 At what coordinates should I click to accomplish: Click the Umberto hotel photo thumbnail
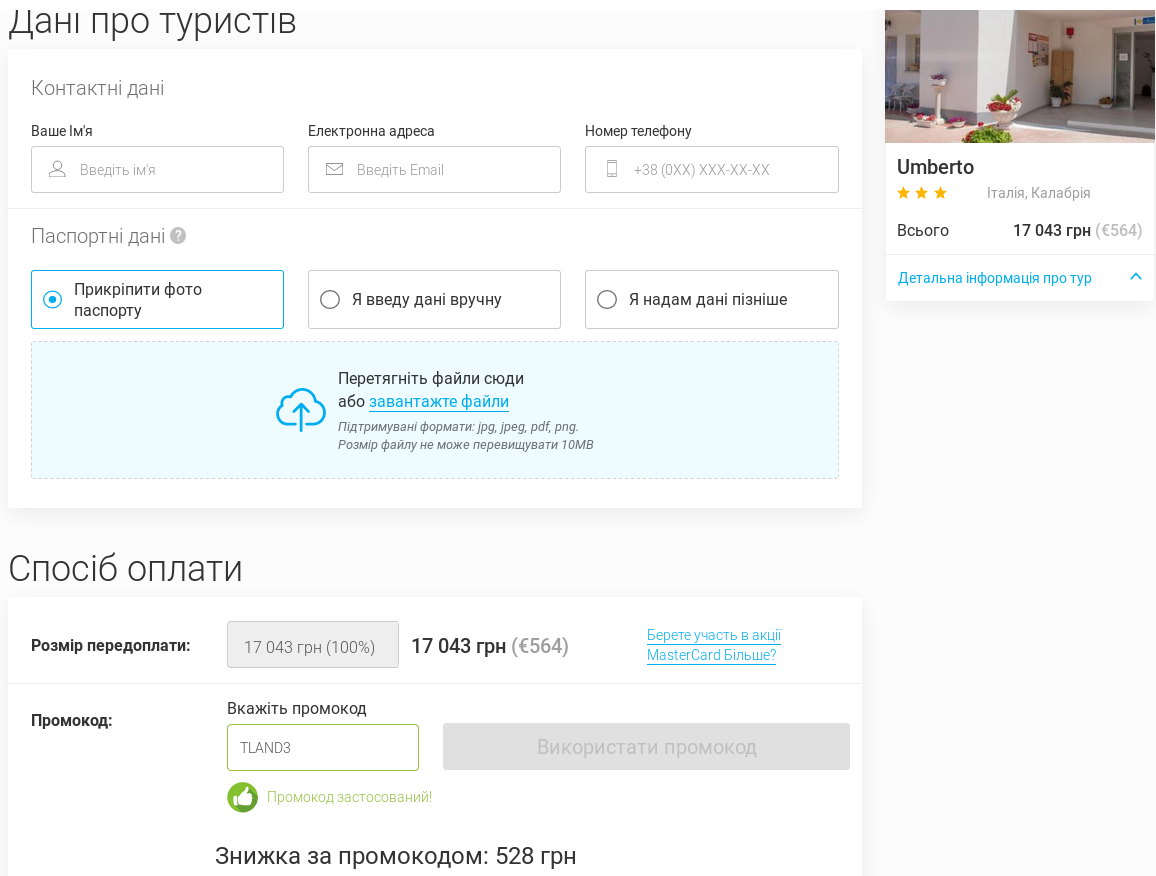pyautogui.click(x=1019, y=77)
